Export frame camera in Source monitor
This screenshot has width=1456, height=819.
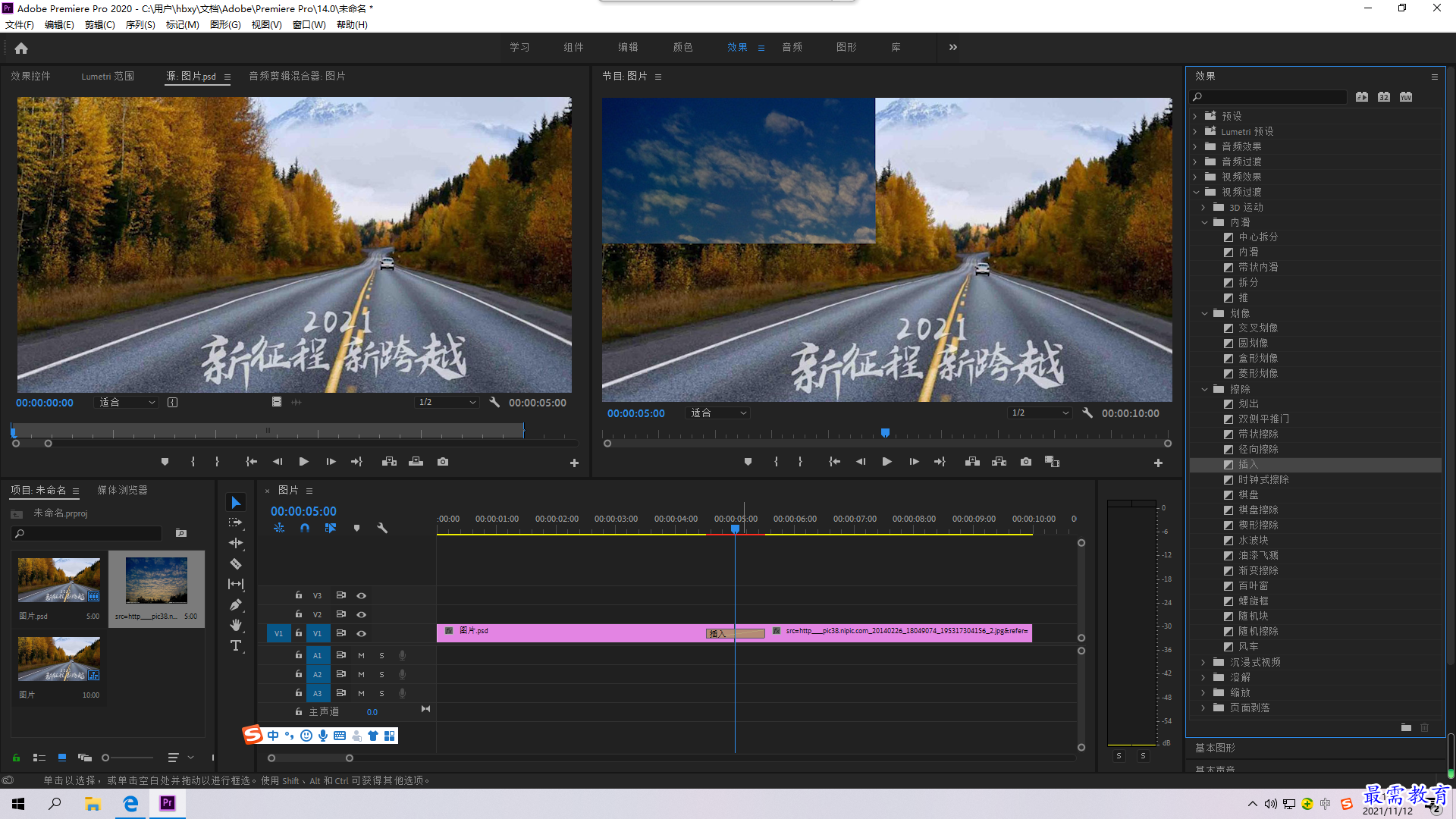point(443,462)
